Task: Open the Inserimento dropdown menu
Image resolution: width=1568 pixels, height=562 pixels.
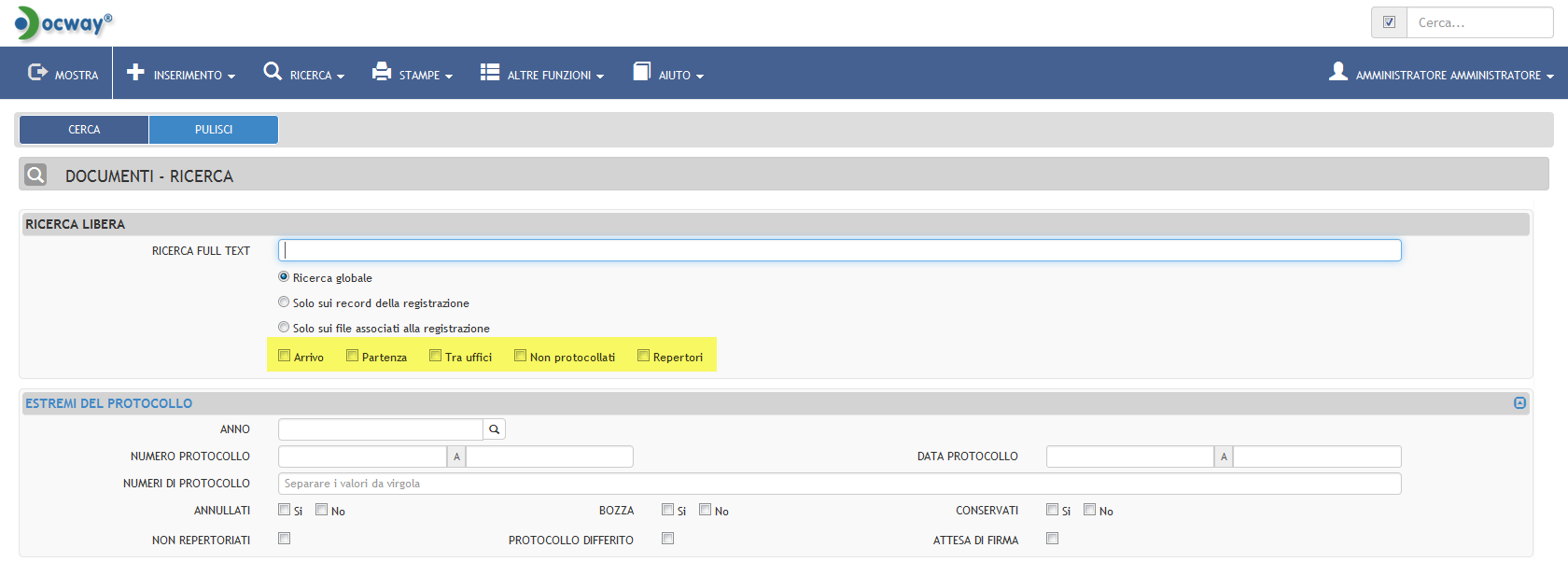Action: (x=182, y=74)
